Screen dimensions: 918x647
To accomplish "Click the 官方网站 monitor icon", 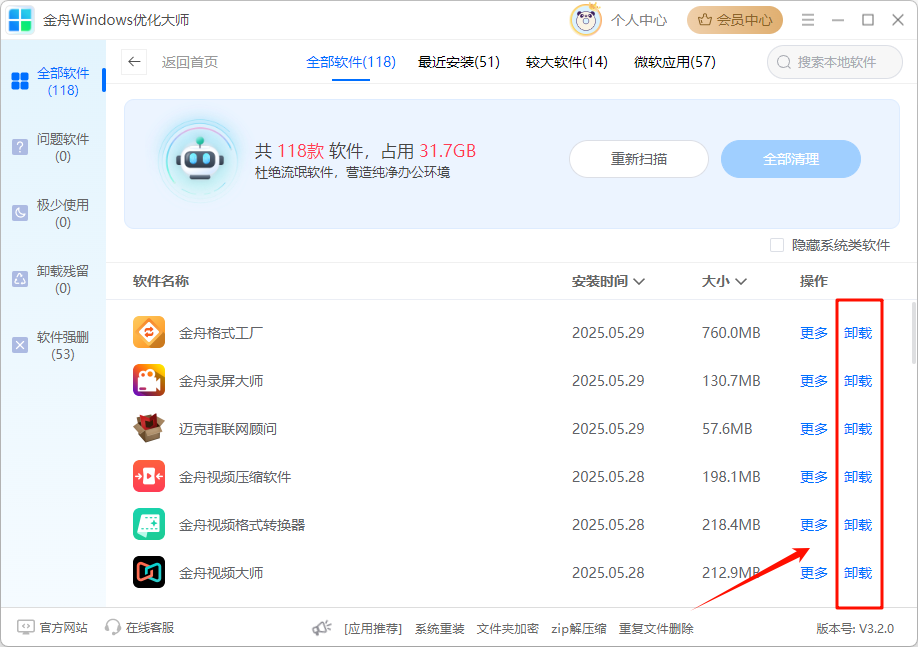I will (x=26, y=628).
